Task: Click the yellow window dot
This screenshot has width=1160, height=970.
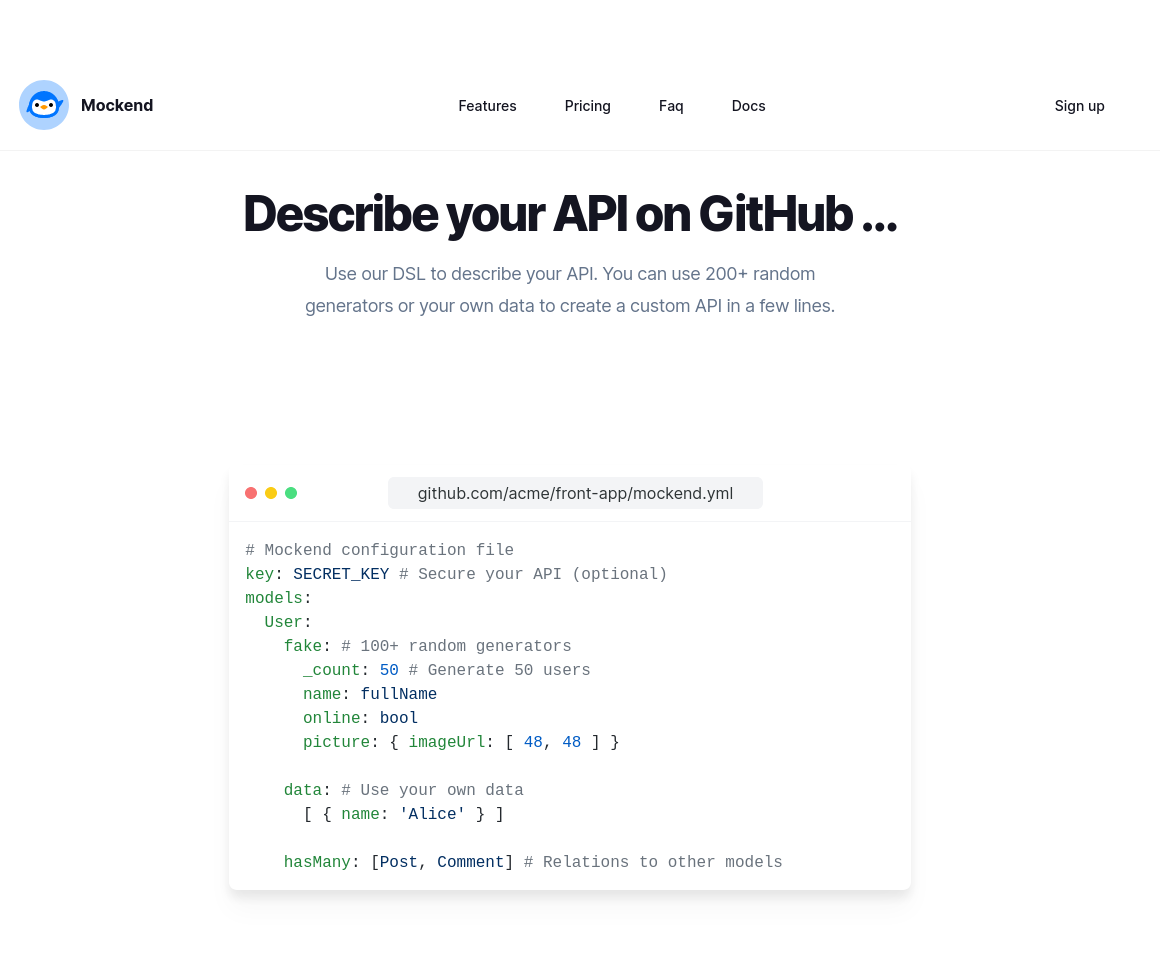Action: (271, 493)
